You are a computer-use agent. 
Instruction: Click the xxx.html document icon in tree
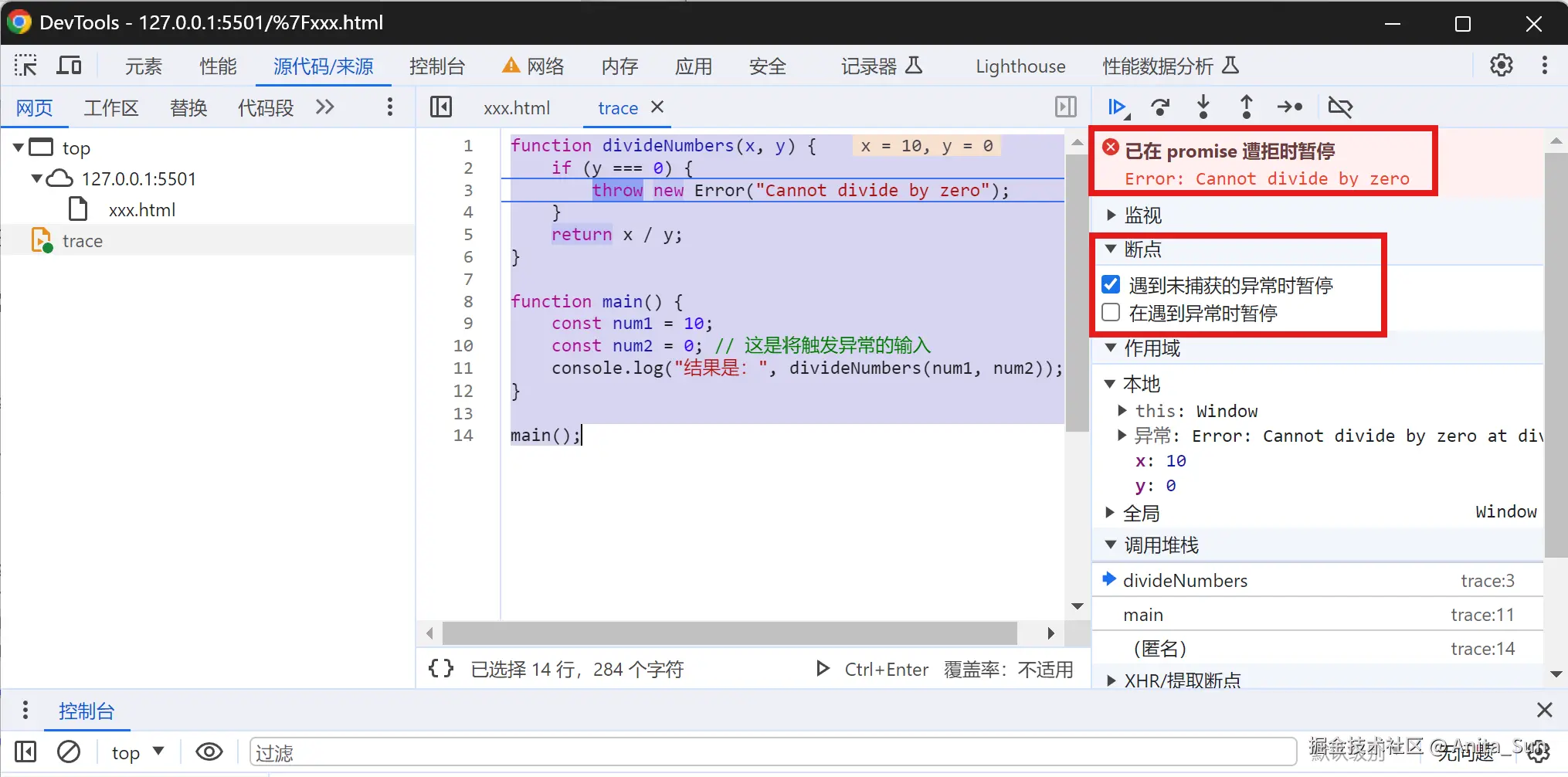click(x=78, y=209)
